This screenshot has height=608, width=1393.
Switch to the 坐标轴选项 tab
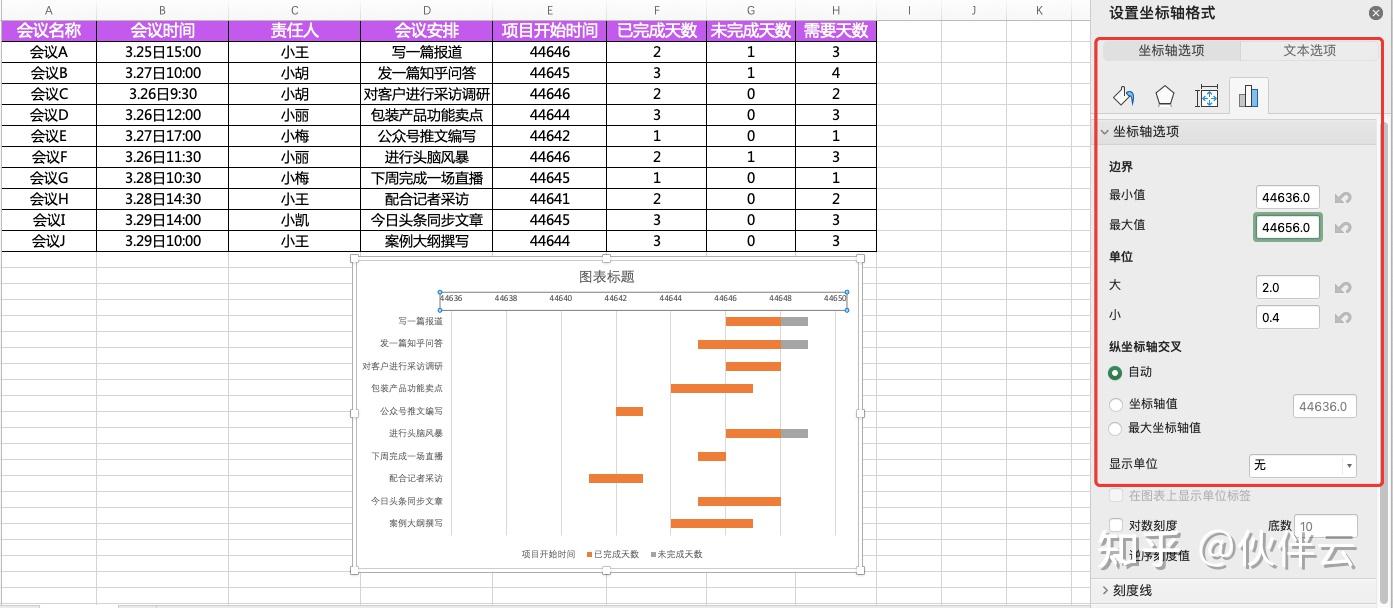click(1171, 51)
